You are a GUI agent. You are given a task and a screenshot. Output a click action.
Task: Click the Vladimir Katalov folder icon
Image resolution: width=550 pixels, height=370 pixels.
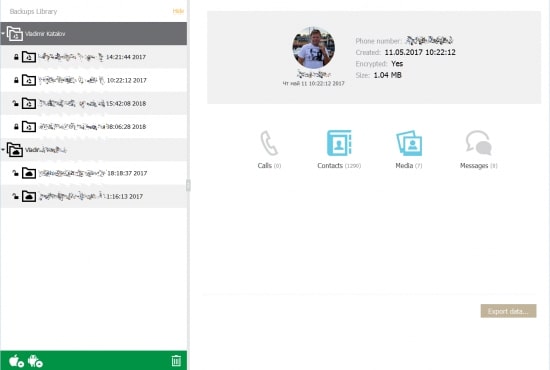[15, 34]
